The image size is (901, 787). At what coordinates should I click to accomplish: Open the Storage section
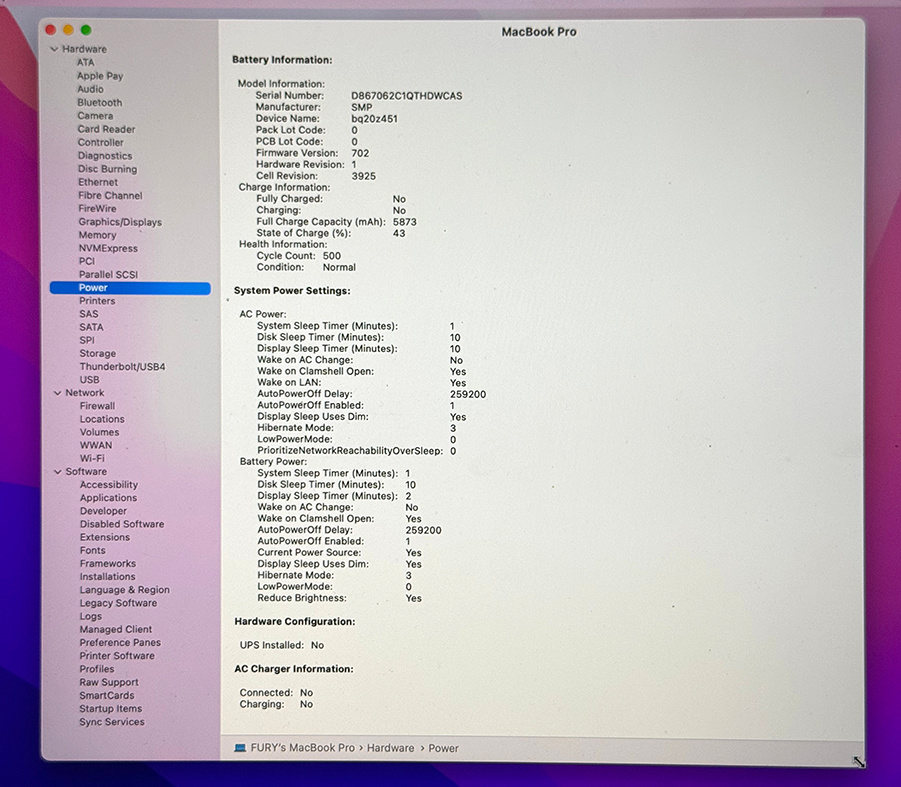(x=97, y=353)
